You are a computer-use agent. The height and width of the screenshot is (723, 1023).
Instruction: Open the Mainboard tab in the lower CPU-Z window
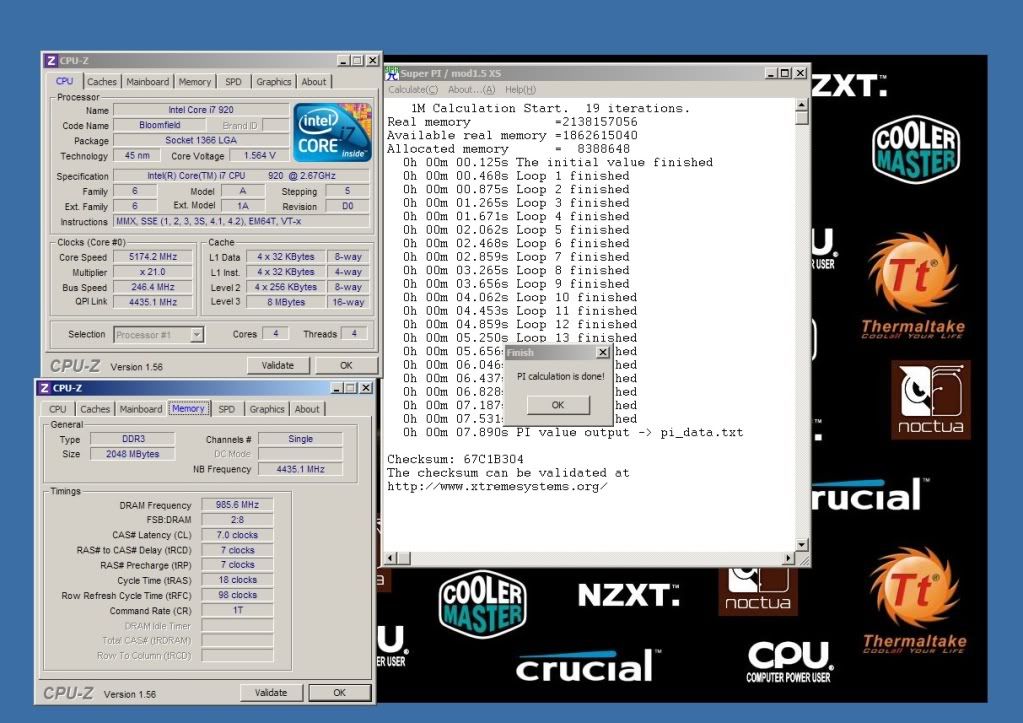(141, 409)
